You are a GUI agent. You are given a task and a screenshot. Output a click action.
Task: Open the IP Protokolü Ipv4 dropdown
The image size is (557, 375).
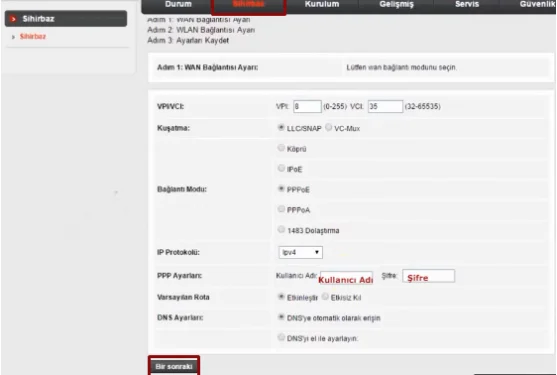[301, 252]
